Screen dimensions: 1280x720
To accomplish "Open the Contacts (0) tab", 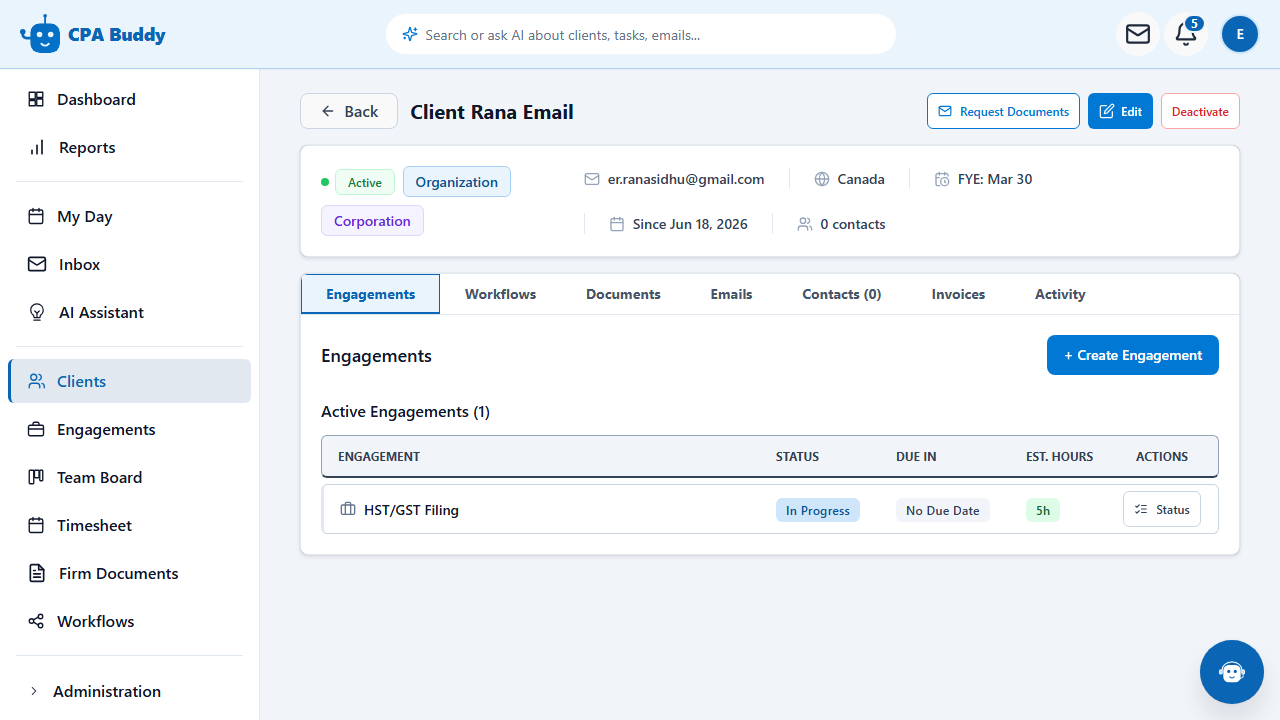I will 842,294.
